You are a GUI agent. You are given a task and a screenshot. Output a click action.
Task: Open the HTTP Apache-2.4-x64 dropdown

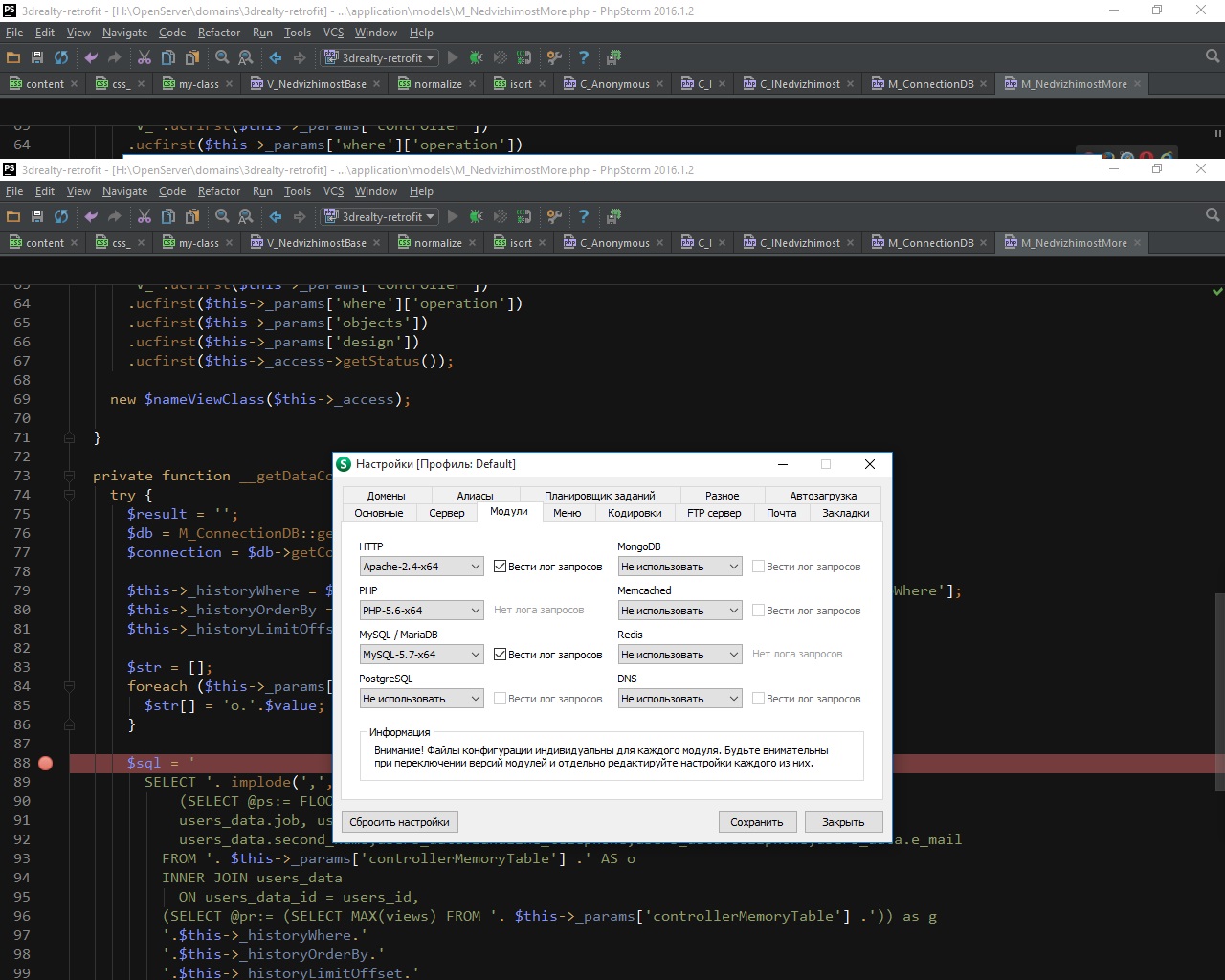tap(421, 567)
